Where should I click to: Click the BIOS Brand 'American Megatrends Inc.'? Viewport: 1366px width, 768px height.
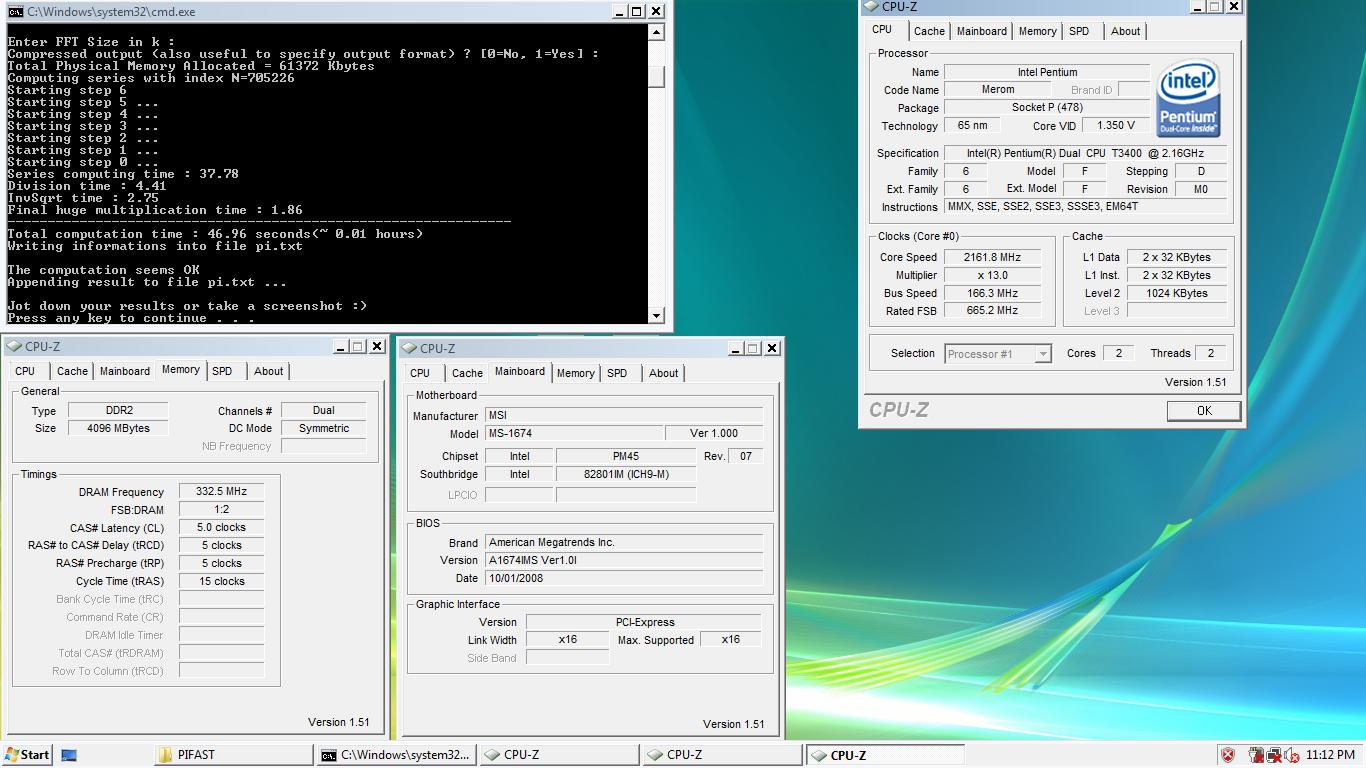click(x=624, y=542)
